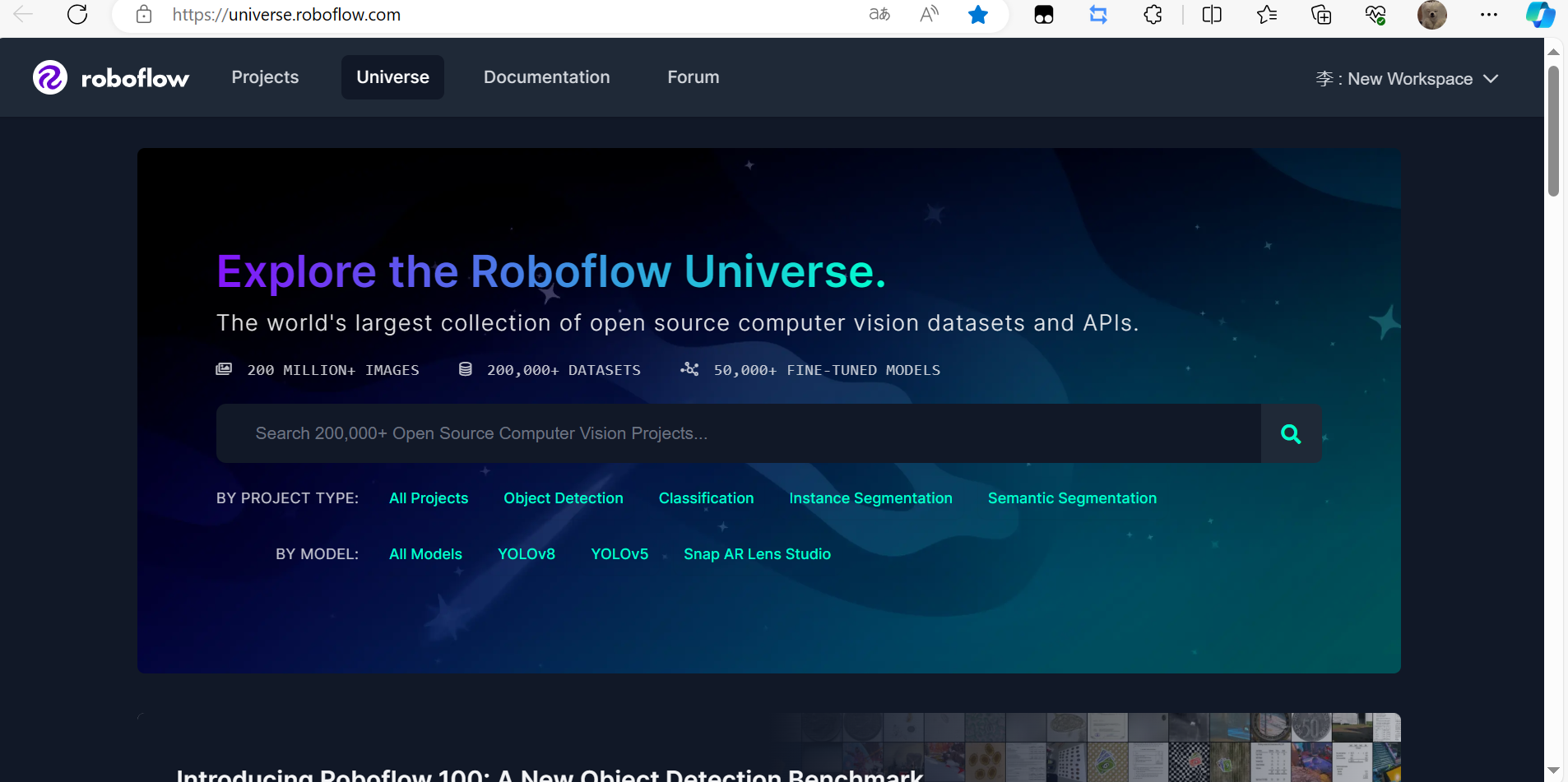Click the user profile avatar
This screenshot has width=1568, height=782.
[1432, 15]
